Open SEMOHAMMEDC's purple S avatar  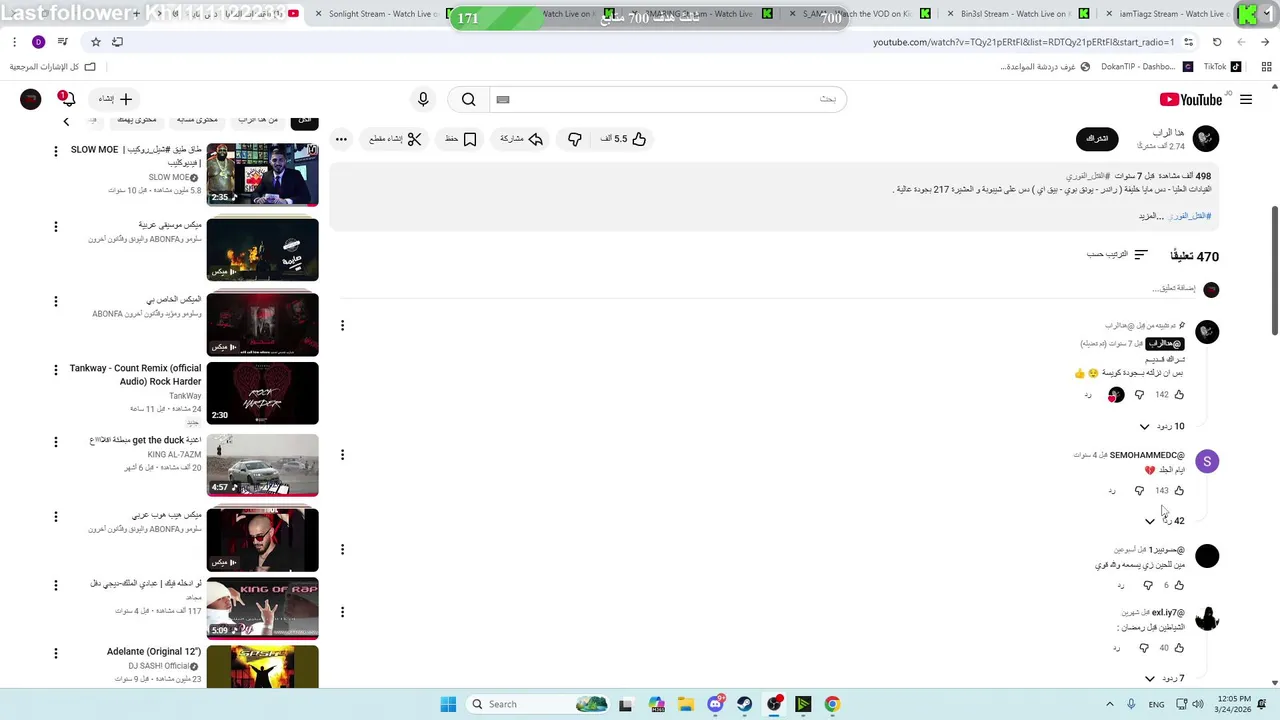pos(1207,461)
